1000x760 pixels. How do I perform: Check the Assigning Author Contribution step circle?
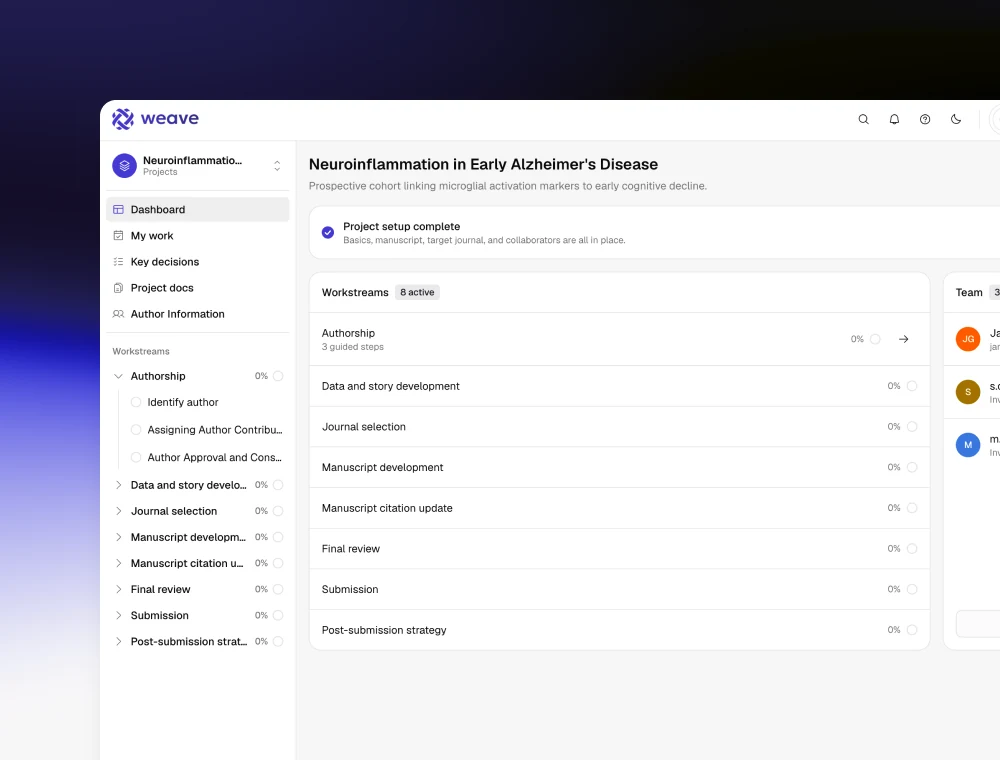coord(136,430)
